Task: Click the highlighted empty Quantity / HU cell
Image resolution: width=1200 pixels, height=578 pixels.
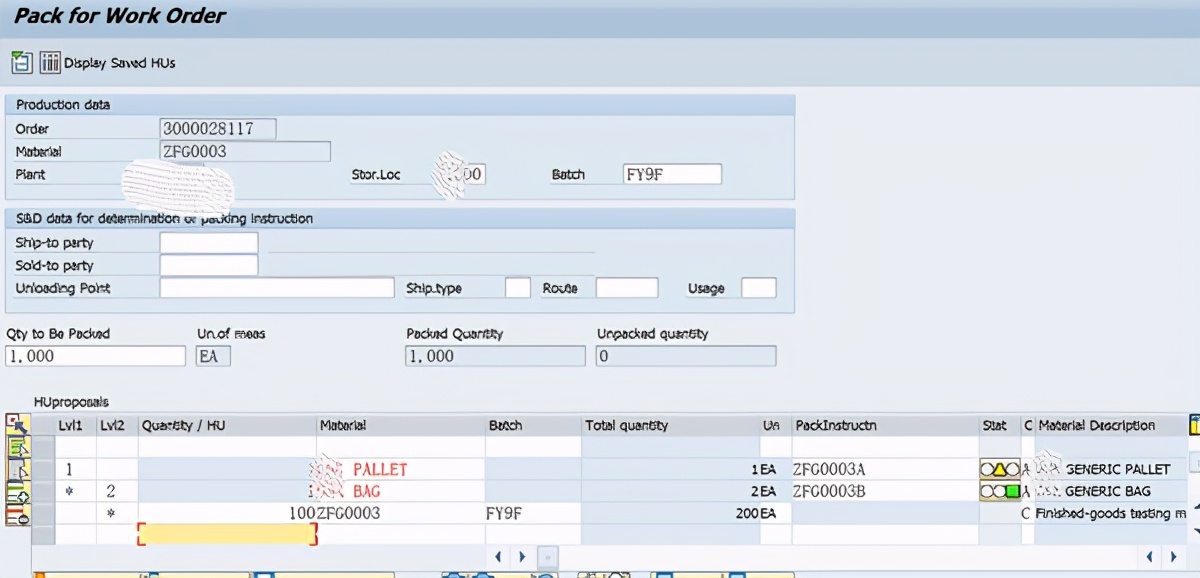Action: (227, 535)
